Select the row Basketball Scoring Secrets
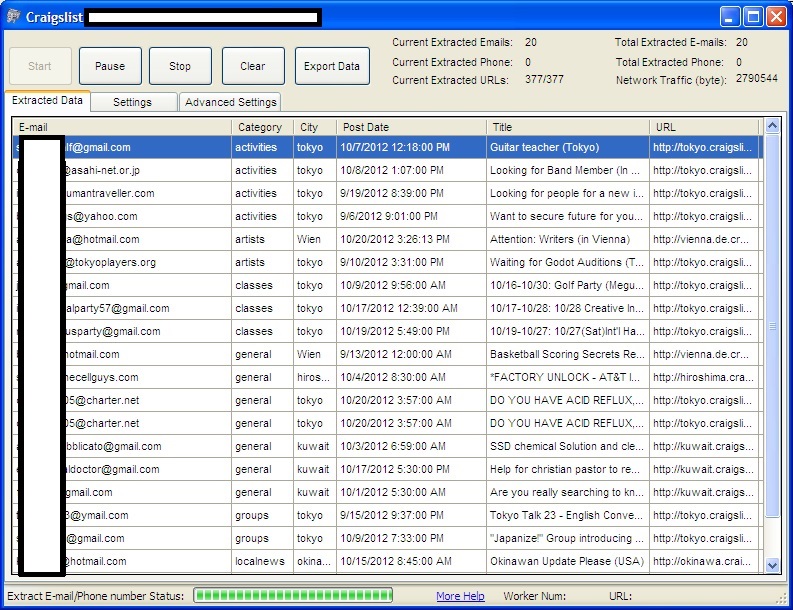This screenshot has width=793, height=610. [x=386, y=355]
